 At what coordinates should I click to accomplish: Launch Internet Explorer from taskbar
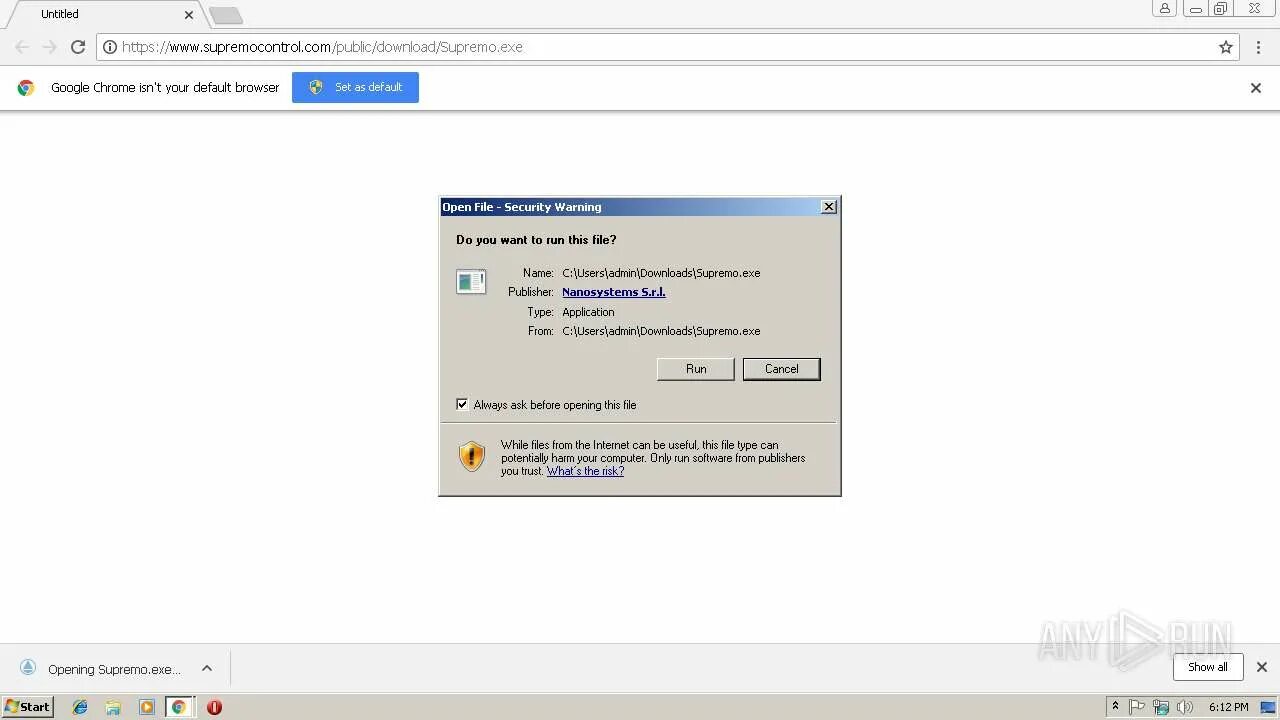(x=80, y=707)
